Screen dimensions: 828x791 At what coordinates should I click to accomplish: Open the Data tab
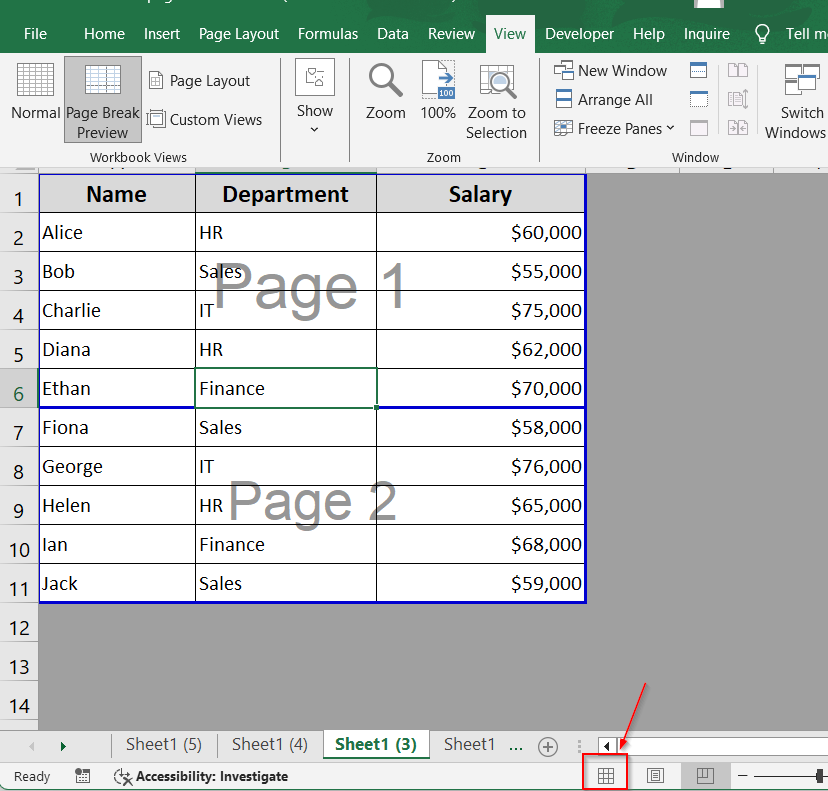(x=393, y=34)
